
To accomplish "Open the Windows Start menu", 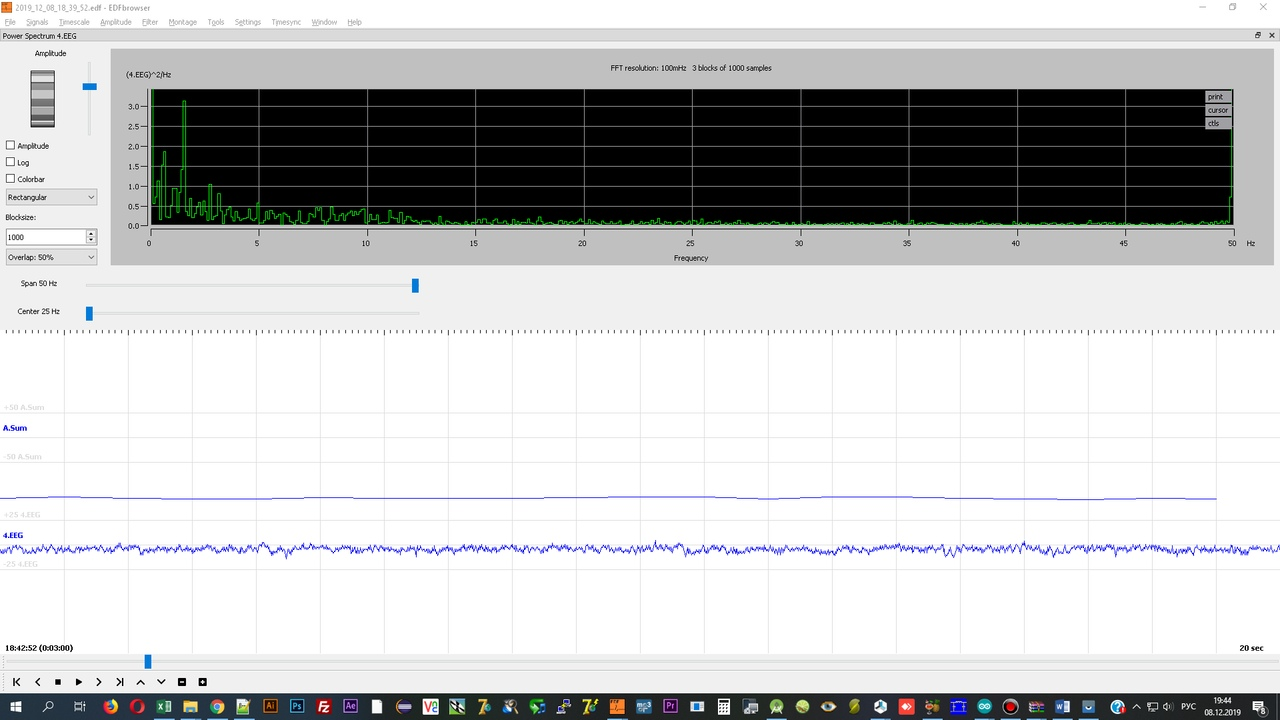I will click(16, 707).
